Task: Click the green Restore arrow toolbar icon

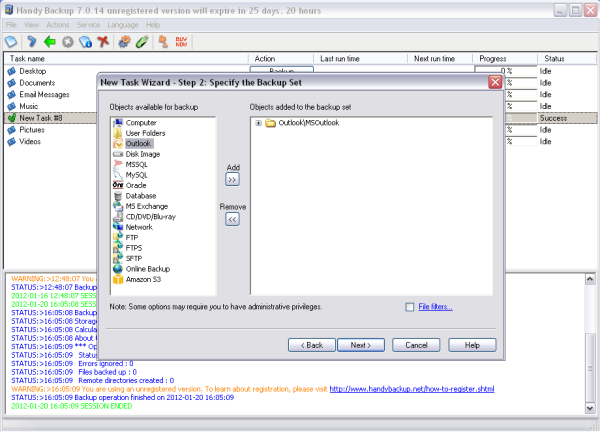Action: coord(50,41)
